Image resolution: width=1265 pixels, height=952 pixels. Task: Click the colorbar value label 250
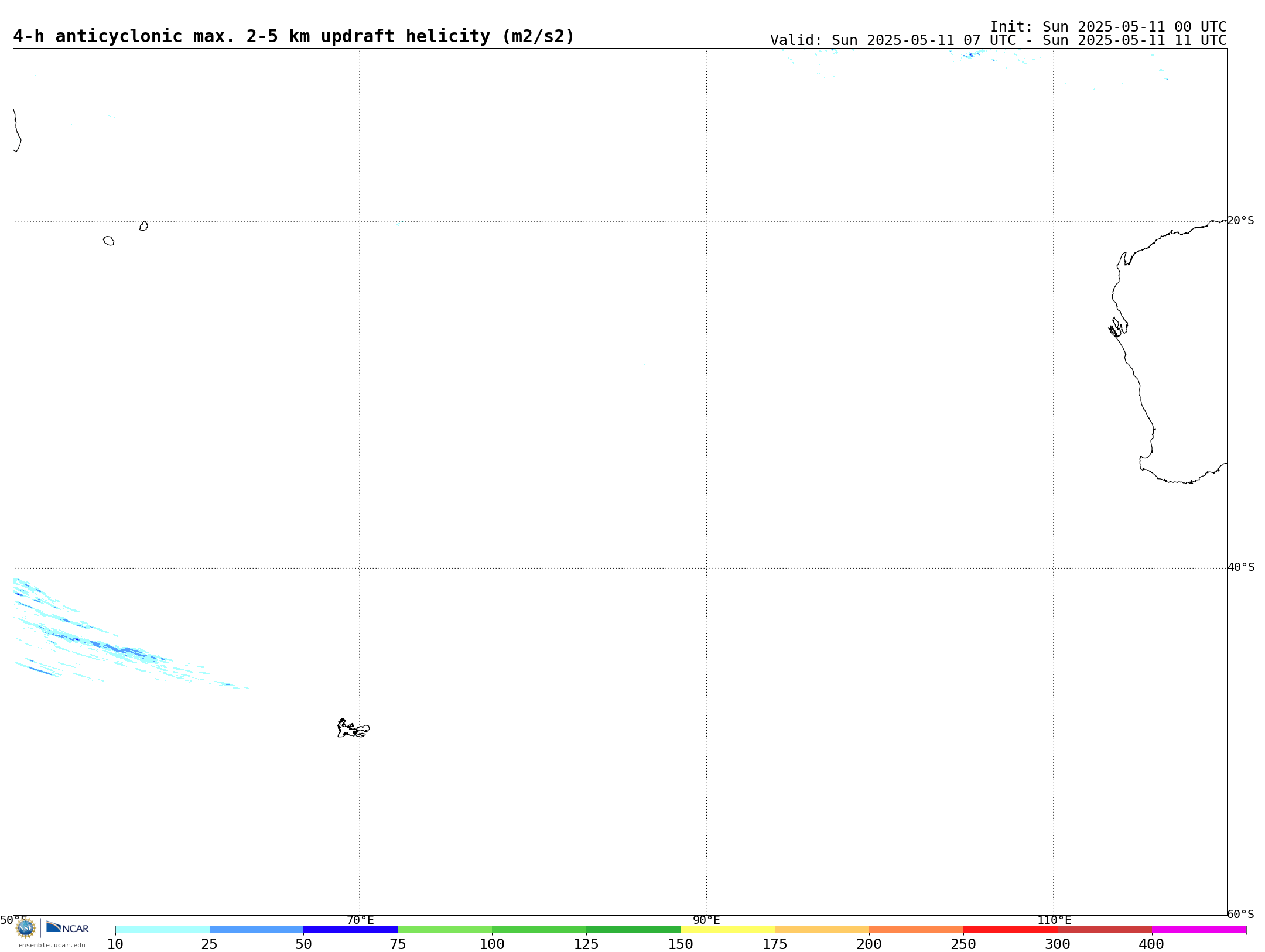(x=963, y=944)
